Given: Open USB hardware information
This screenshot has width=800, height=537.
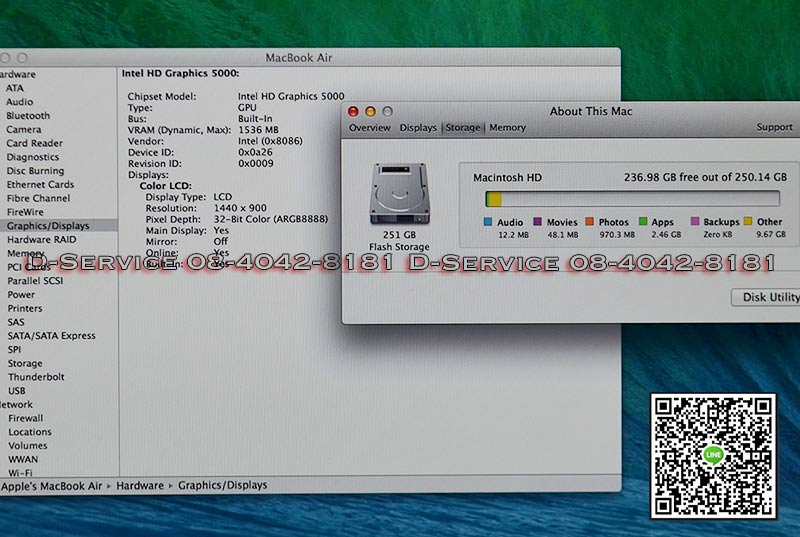Looking at the screenshot, I should [x=16, y=391].
